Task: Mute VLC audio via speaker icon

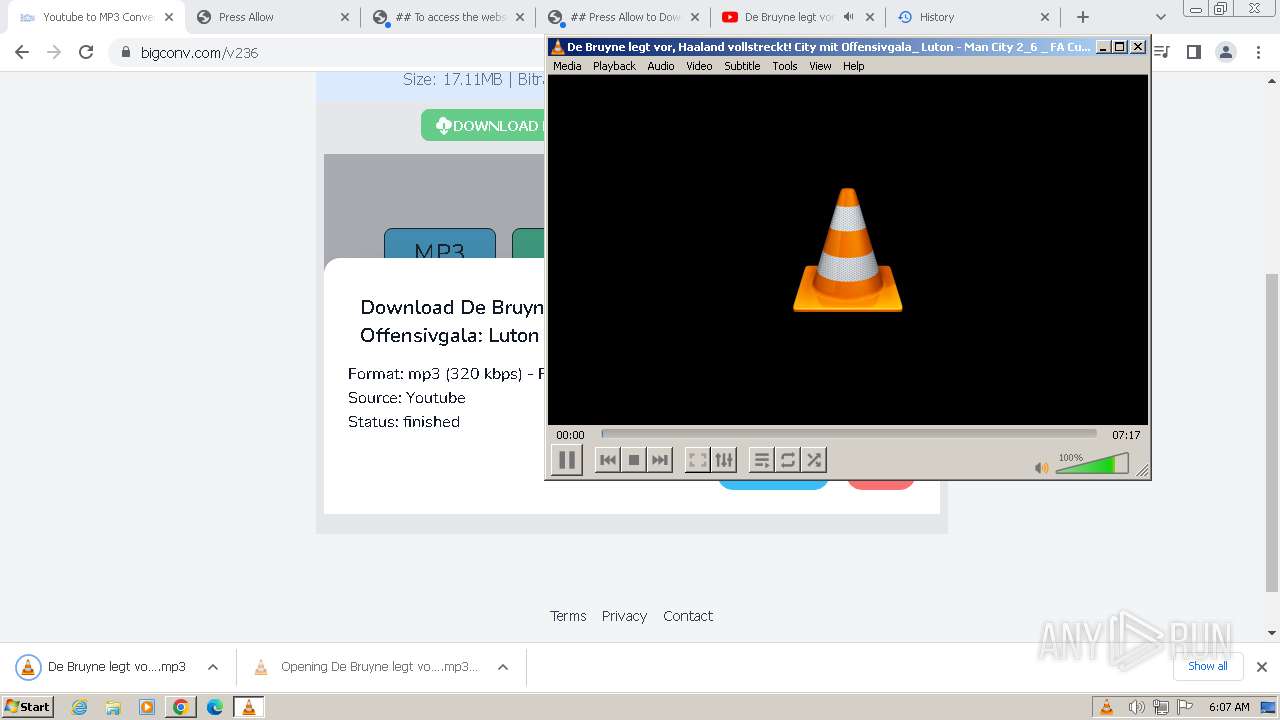Action: click(x=1042, y=467)
